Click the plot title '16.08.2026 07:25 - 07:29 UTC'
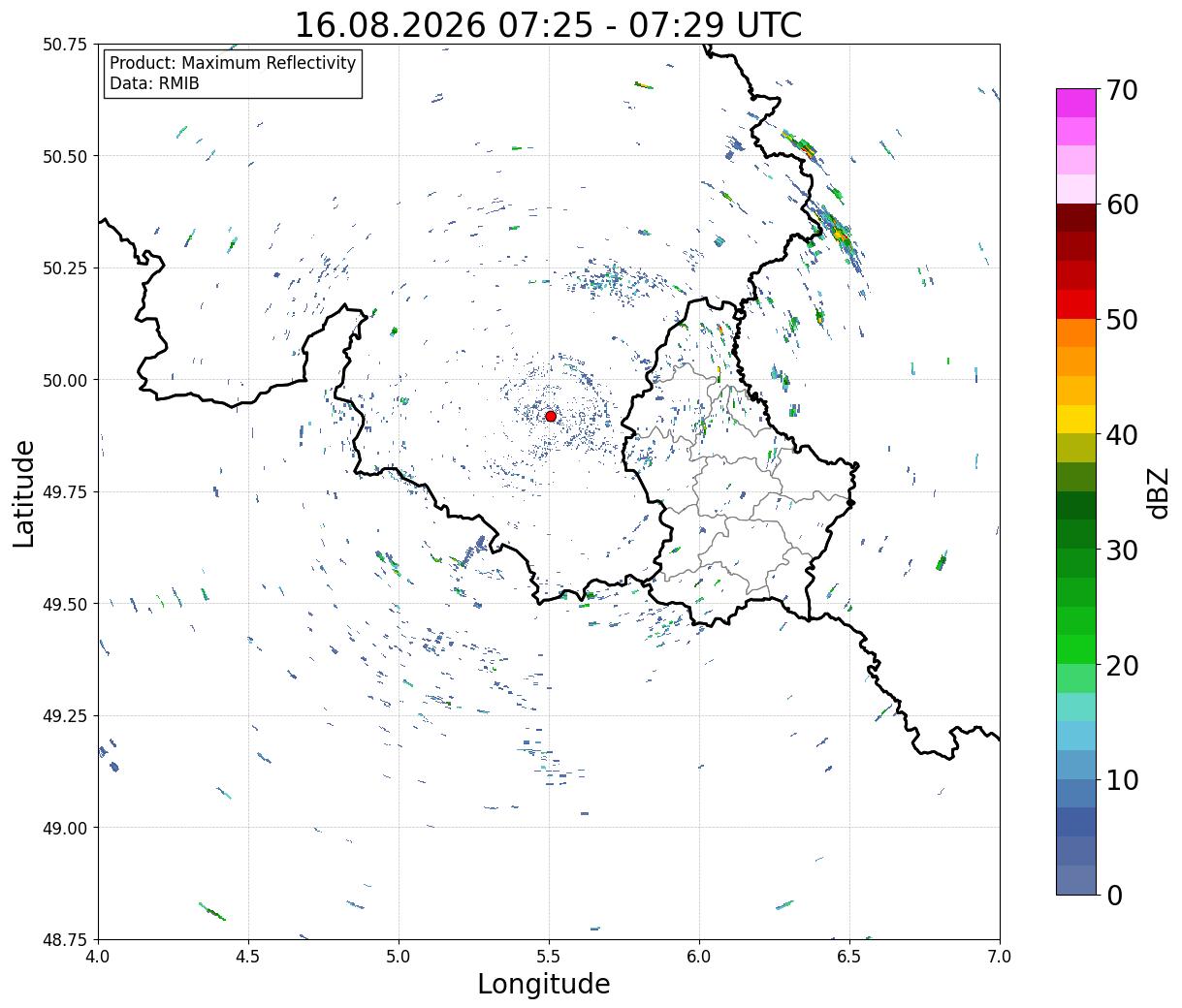This screenshot has height=1008, width=1182. [x=548, y=25]
